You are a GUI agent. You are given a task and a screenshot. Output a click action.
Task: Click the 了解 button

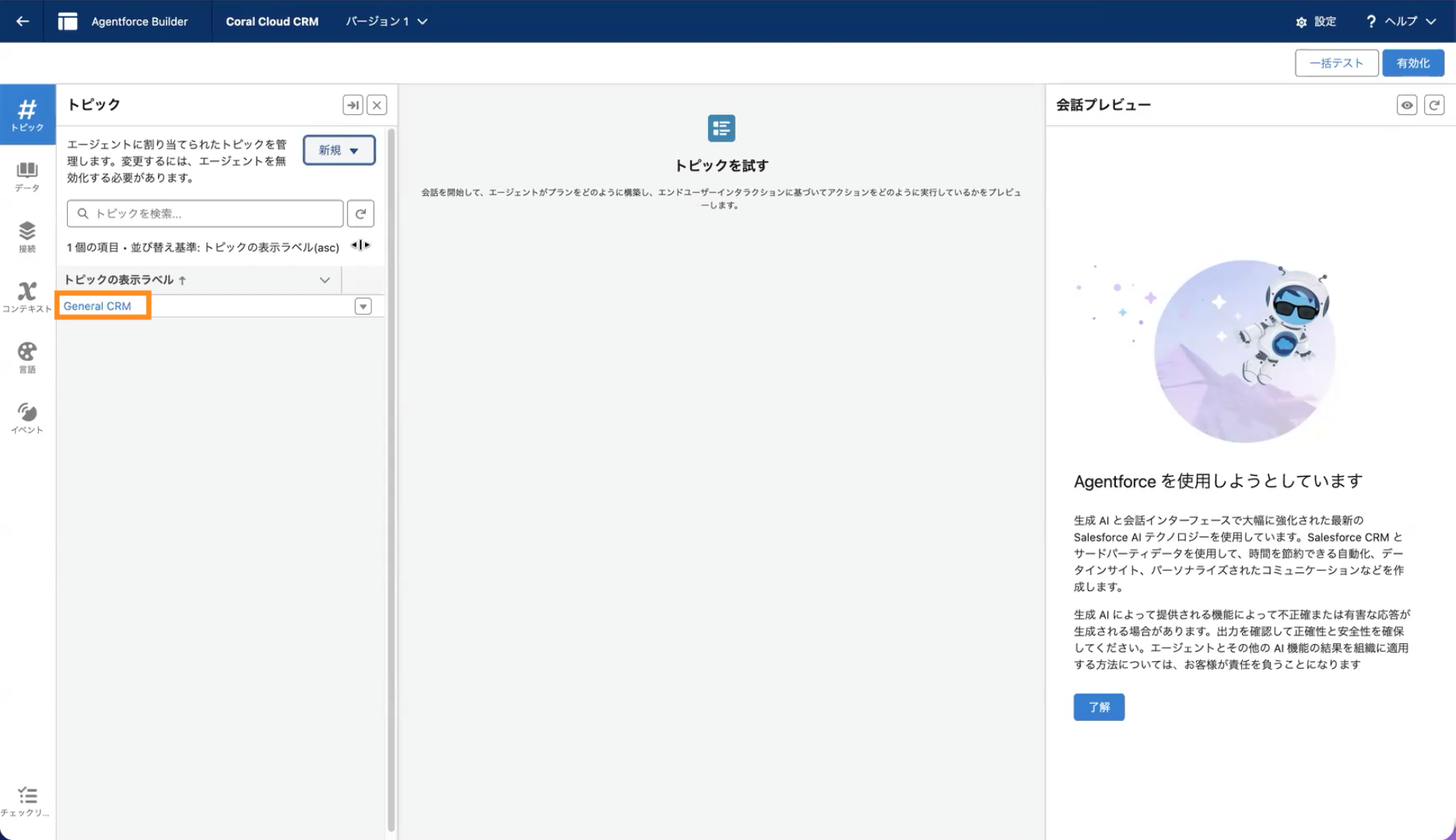(x=1099, y=707)
